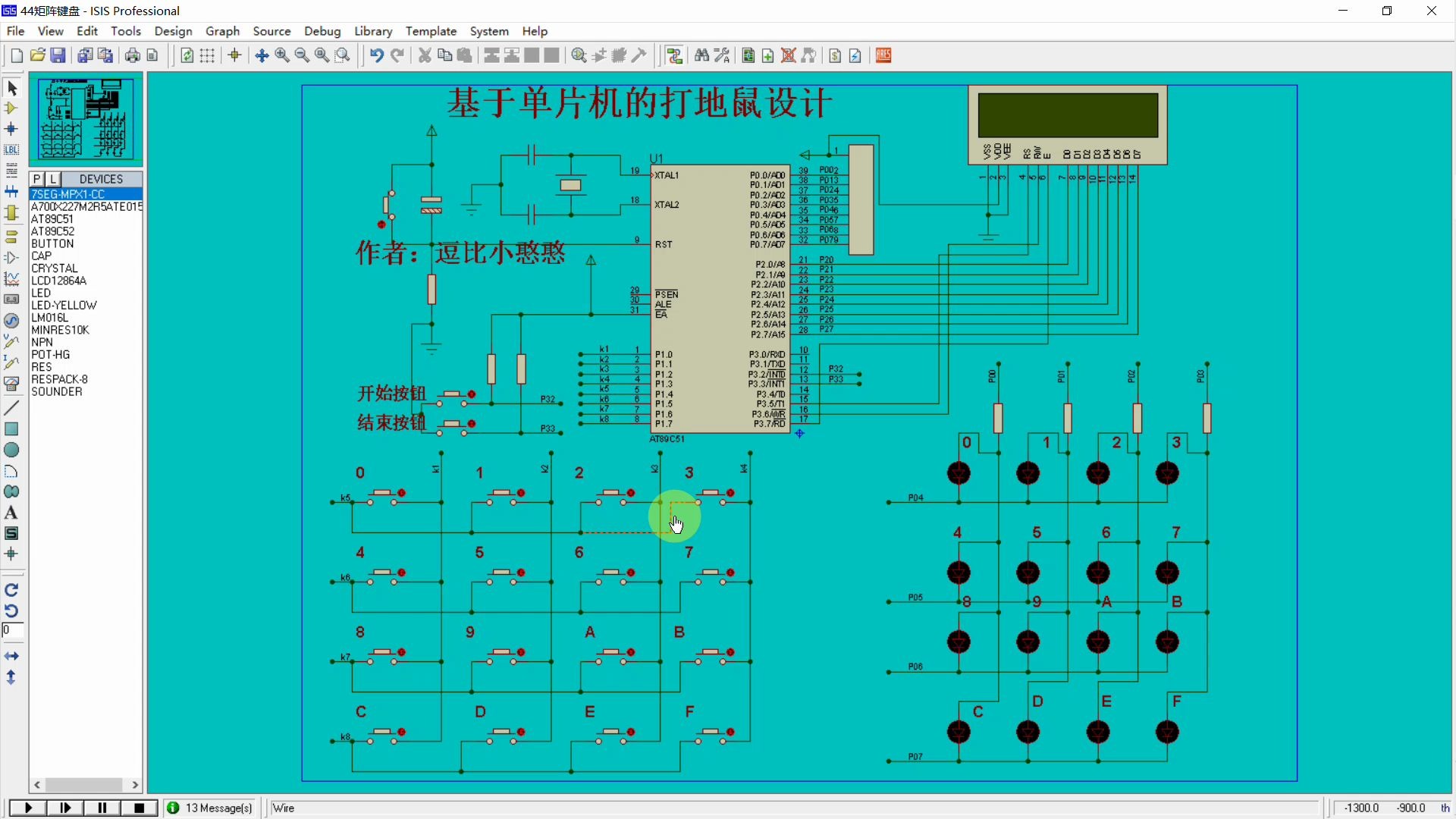Click the AT89C51 device in list
The image size is (1456, 819).
point(52,218)
